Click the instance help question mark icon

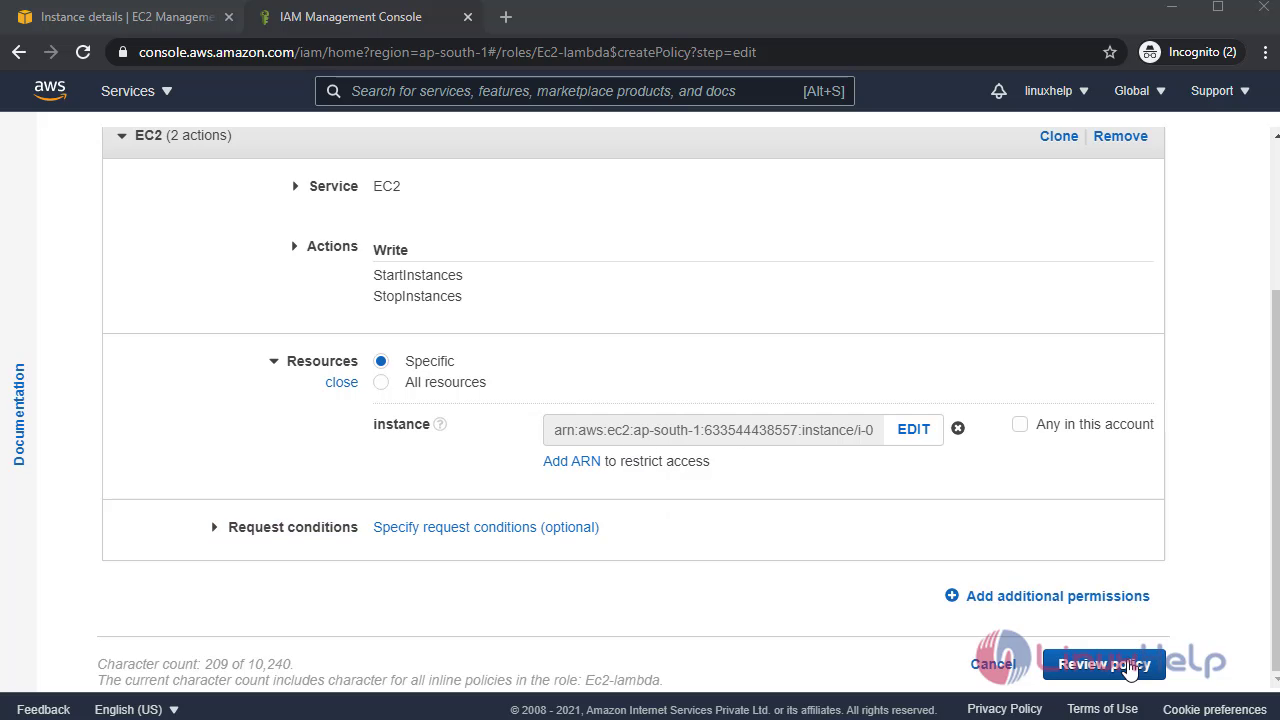(440, 424)
